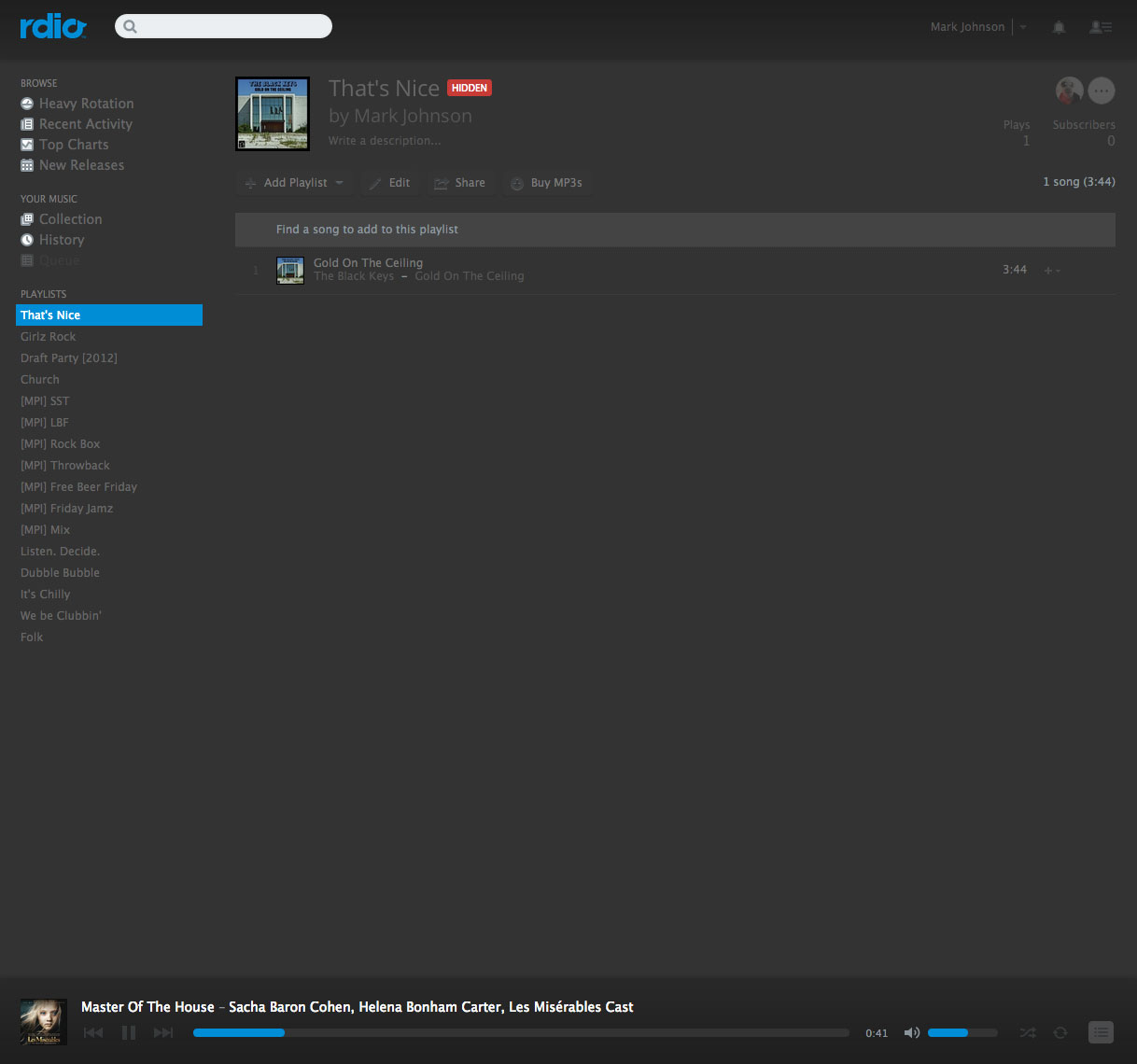Open the play queue button
The height and width of the screenshot is (1064, 1137).
pyautogui.click(x=1102, y=1032)
